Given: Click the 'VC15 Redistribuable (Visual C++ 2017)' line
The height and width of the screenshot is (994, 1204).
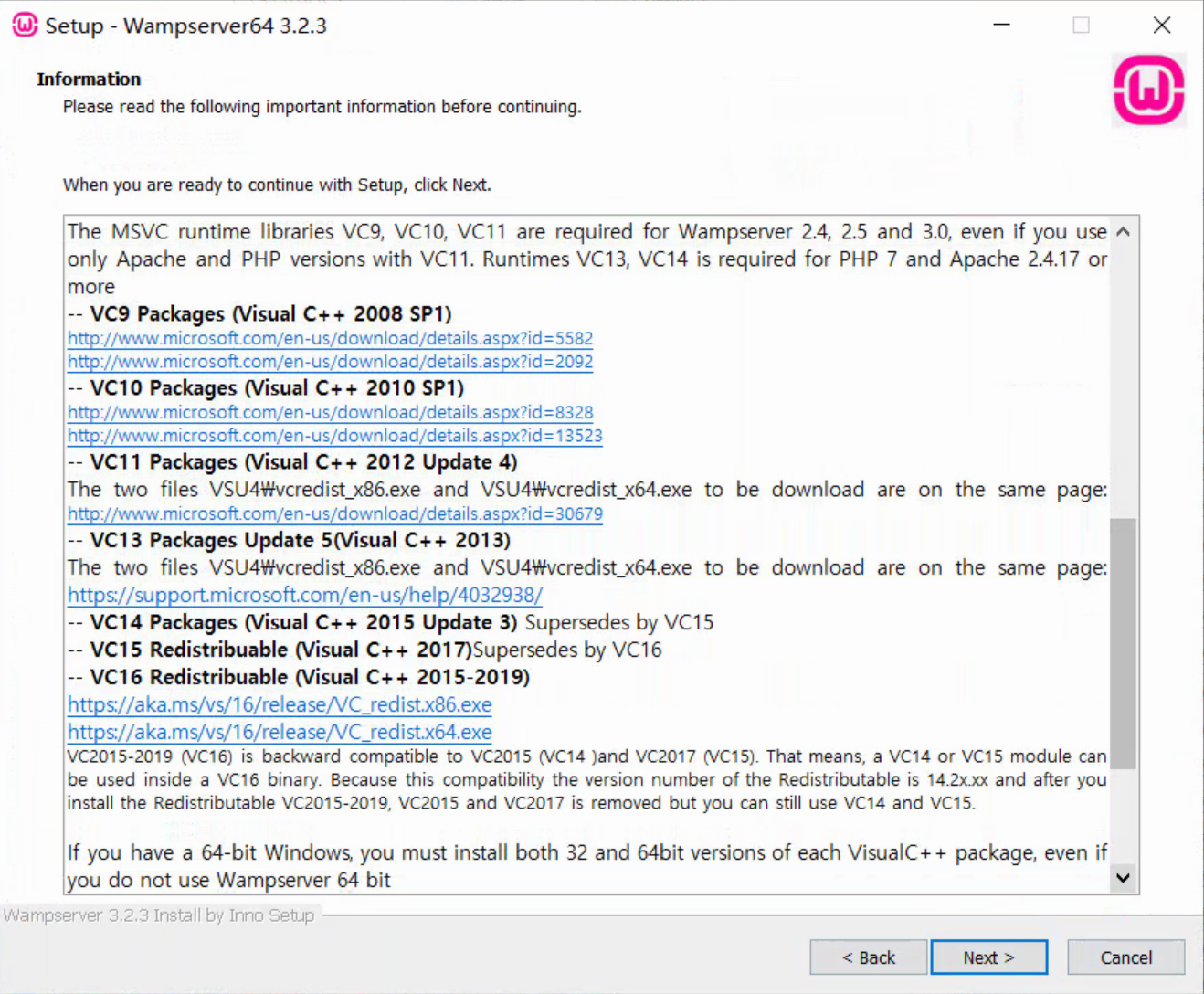Looking at the screenshot, I should (364, 650).
